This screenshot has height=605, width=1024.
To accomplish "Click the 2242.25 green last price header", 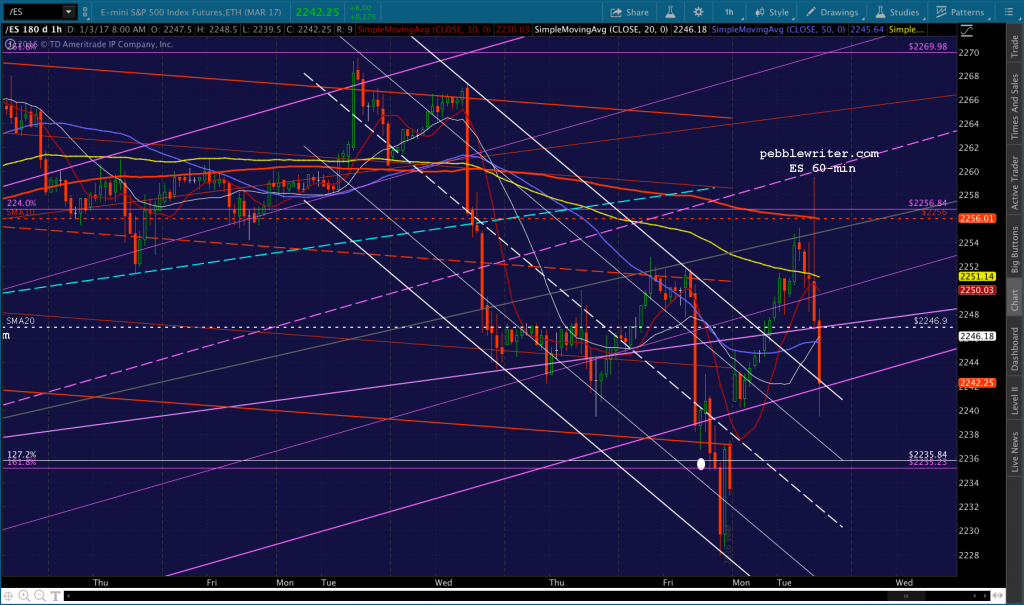I will pyautogui.click(x=317, y=12).
